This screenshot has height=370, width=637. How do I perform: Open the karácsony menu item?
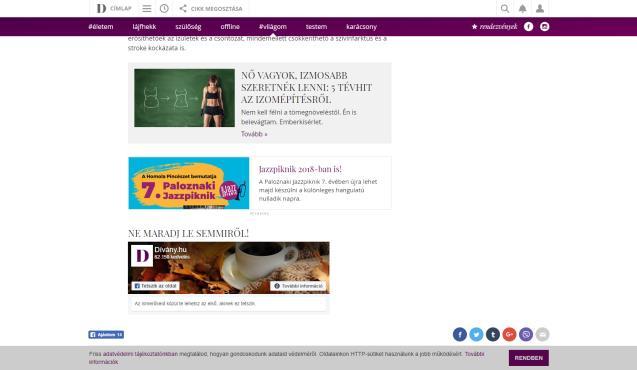tap(362, 27)
